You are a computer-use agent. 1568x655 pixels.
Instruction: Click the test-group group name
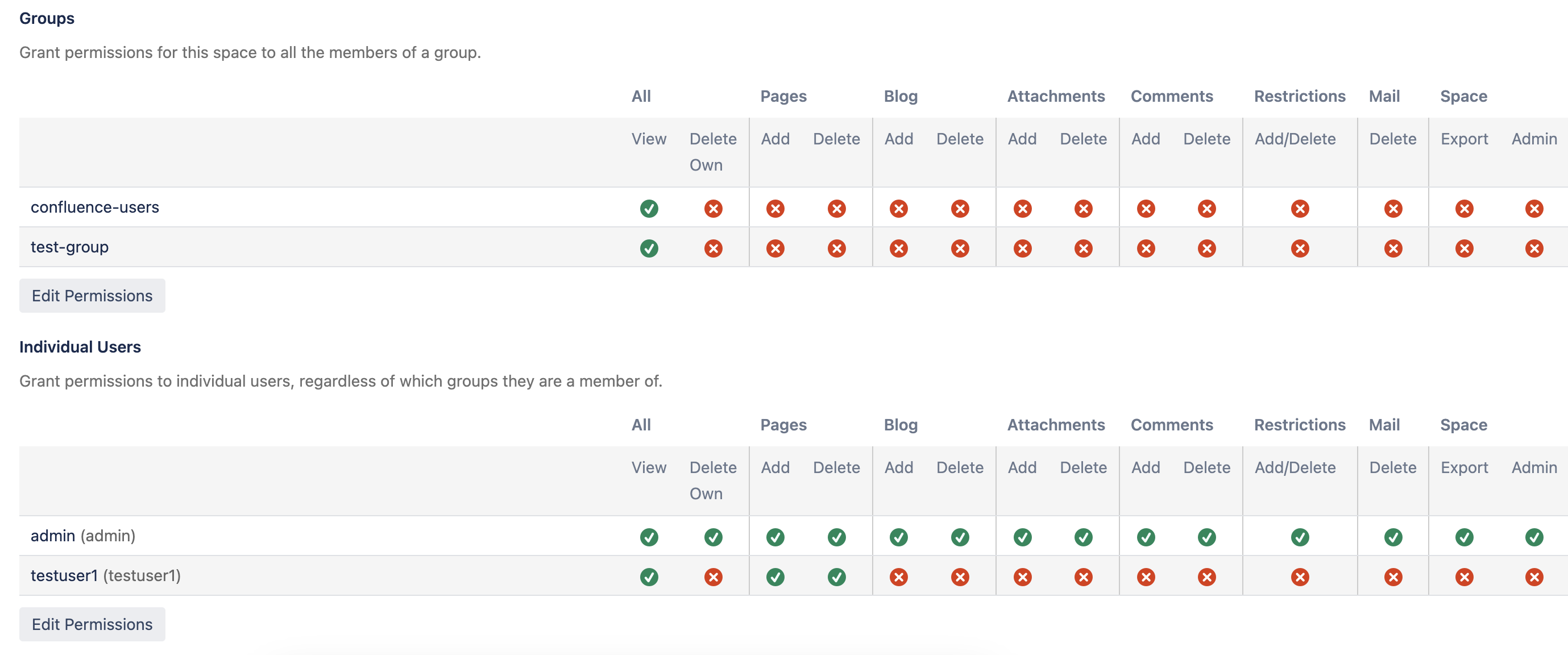coord(69,247)
